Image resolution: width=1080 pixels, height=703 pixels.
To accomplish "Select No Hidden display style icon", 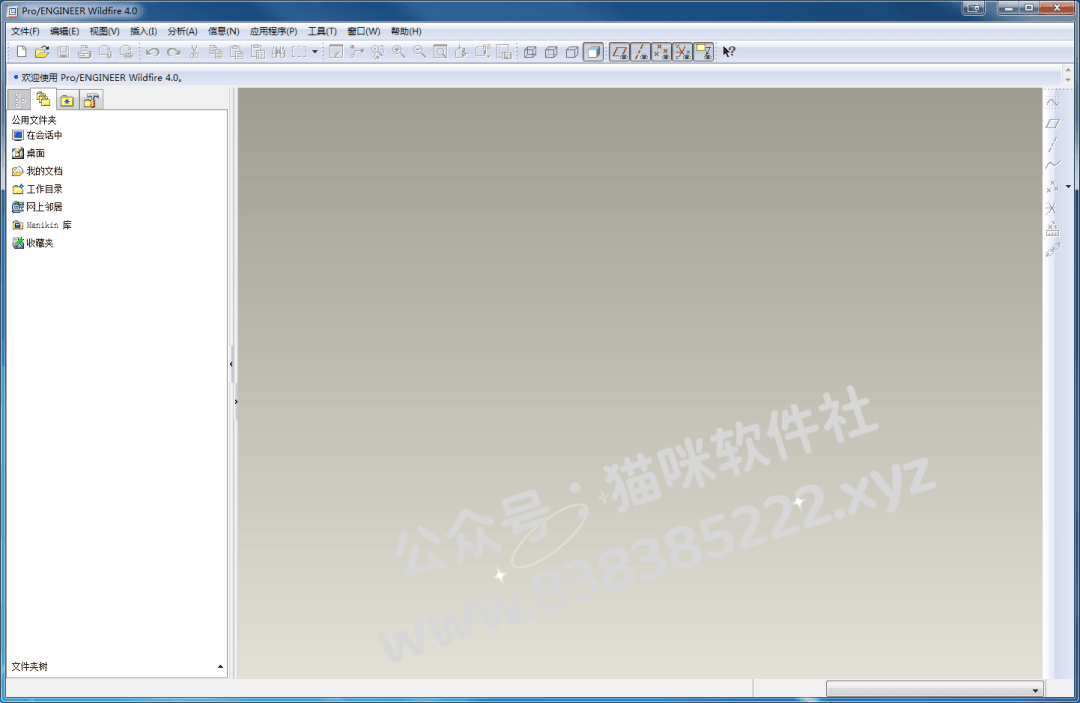I will 572,52.
